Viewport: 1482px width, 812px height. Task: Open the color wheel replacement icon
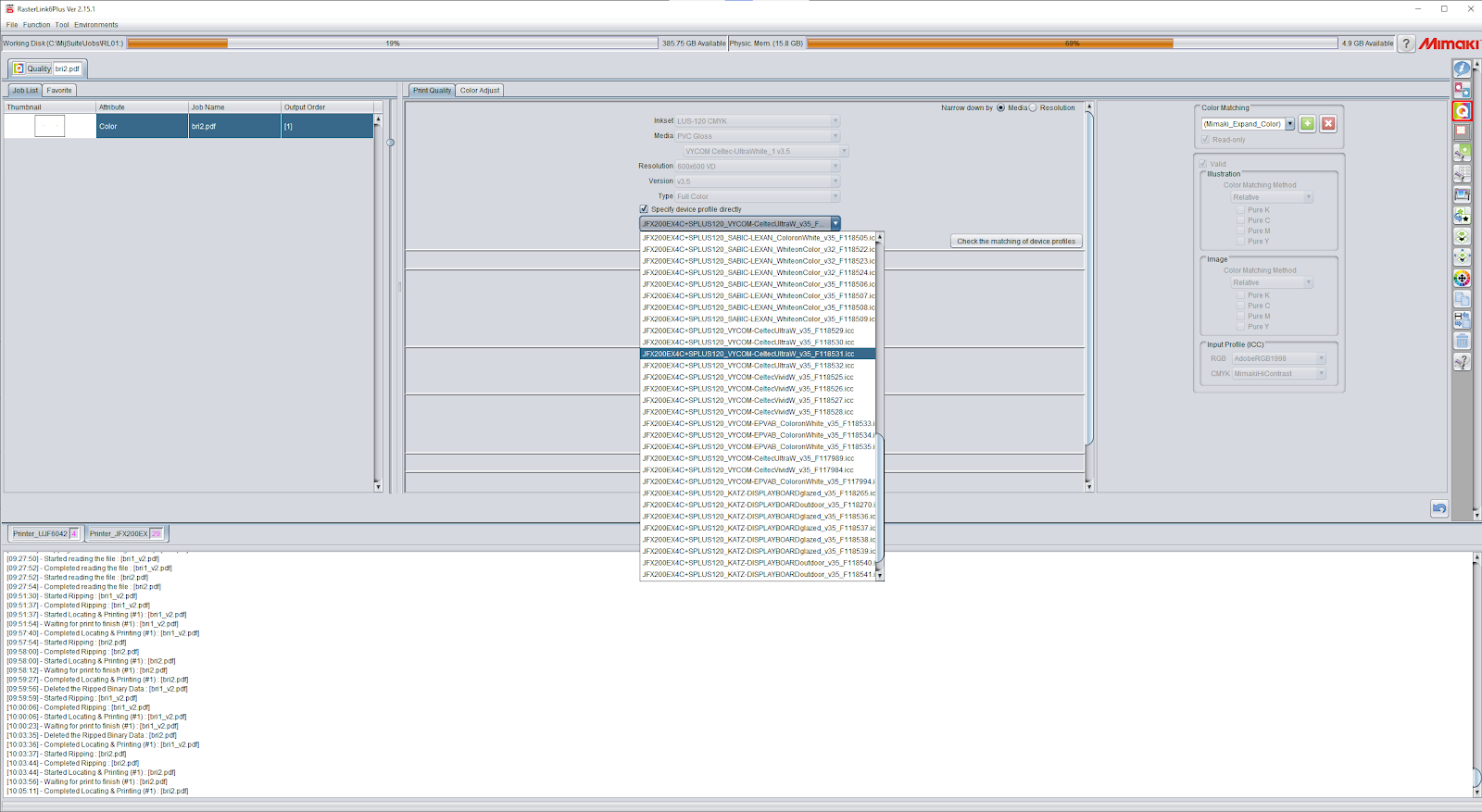(1462, 278)
